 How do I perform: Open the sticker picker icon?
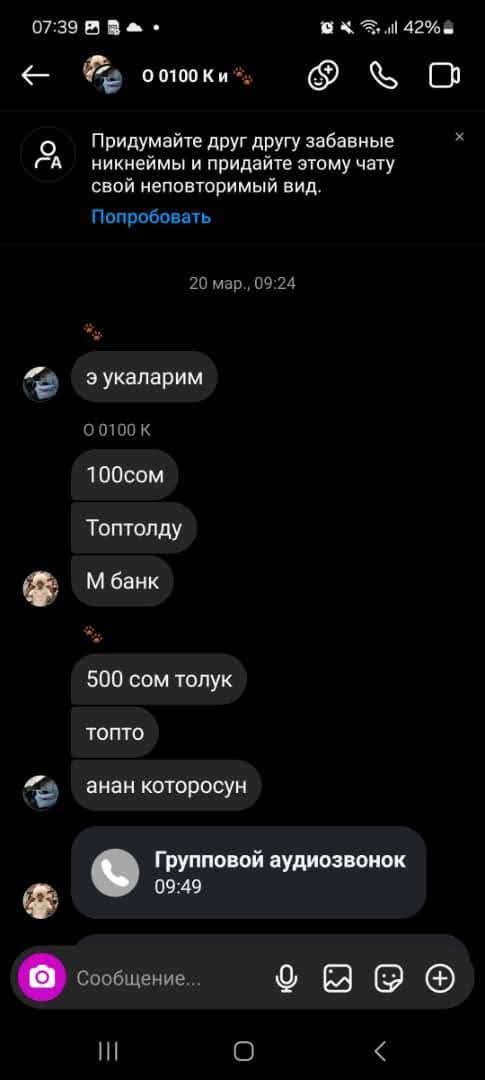pyautogui.click(x=389, y=978)
